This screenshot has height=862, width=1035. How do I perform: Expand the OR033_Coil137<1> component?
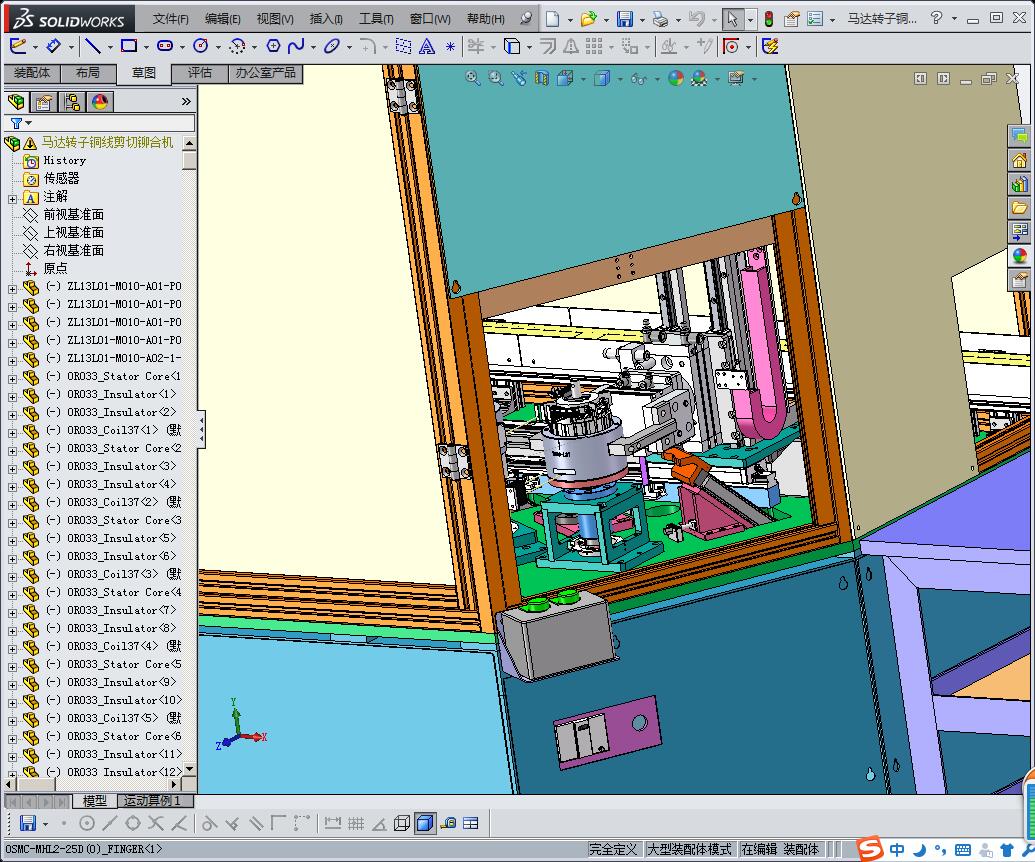12,432
